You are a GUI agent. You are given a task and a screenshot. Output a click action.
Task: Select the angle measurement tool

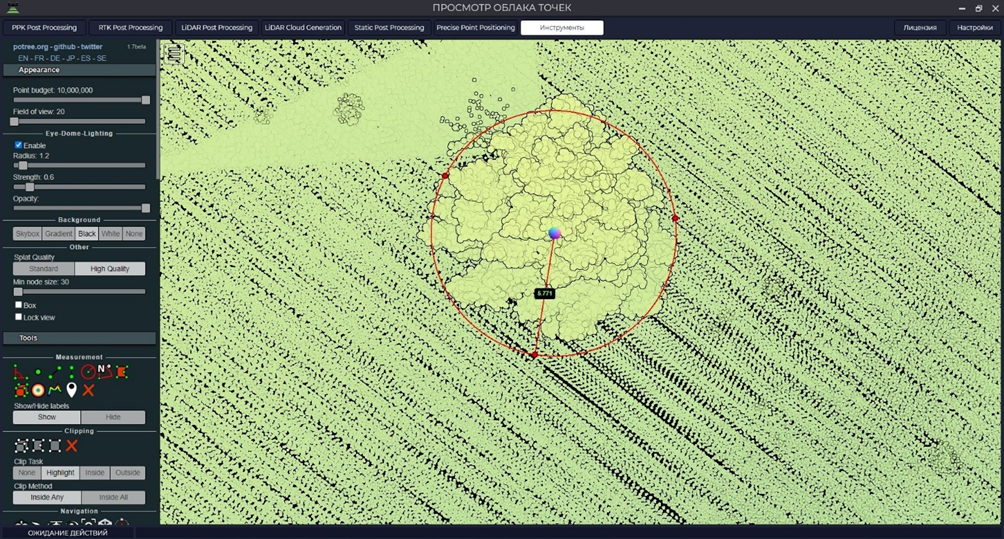click(x=20, y=372)
